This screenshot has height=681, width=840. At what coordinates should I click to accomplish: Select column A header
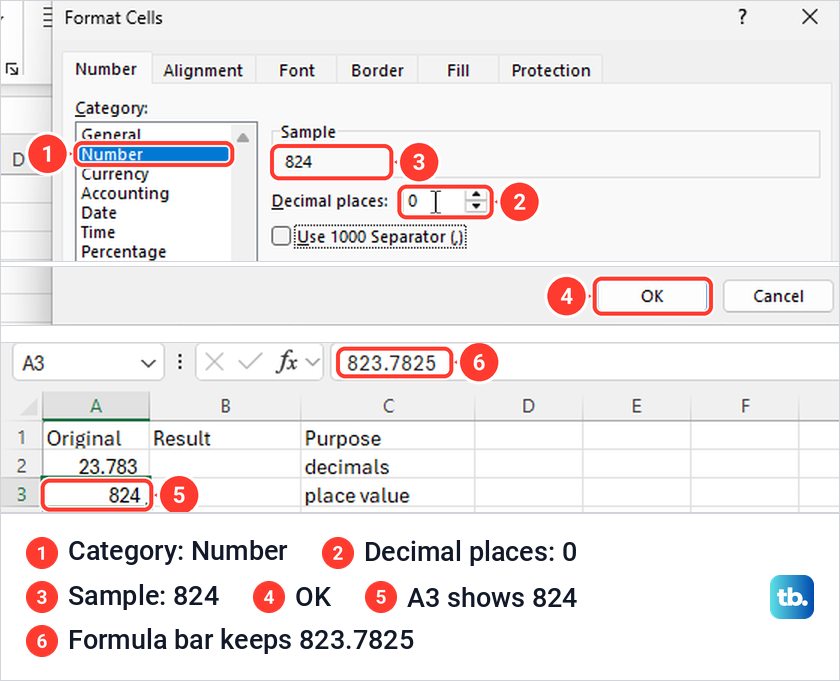(96, 406)
